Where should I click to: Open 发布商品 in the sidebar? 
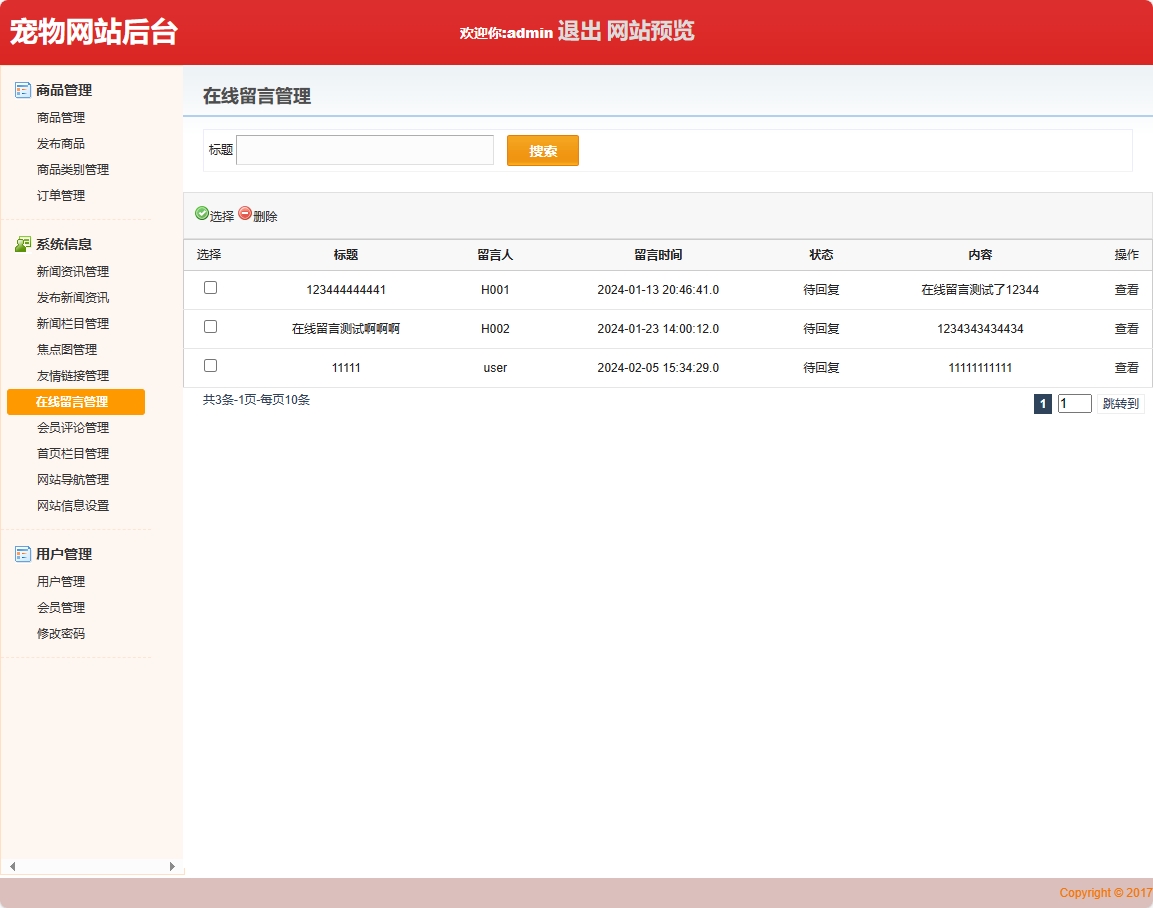pyautogui.click(x=60, y=142)
